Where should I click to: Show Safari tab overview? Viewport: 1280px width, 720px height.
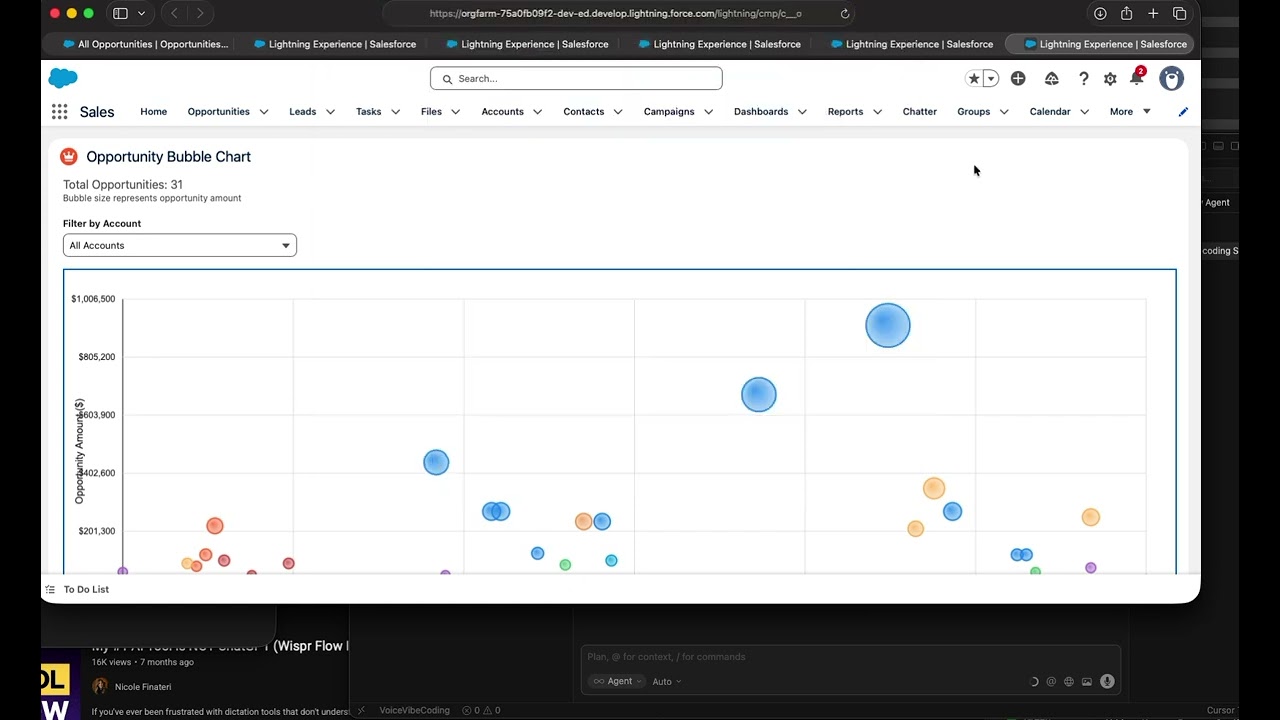pyautogui.click(x=1180, y=13)
